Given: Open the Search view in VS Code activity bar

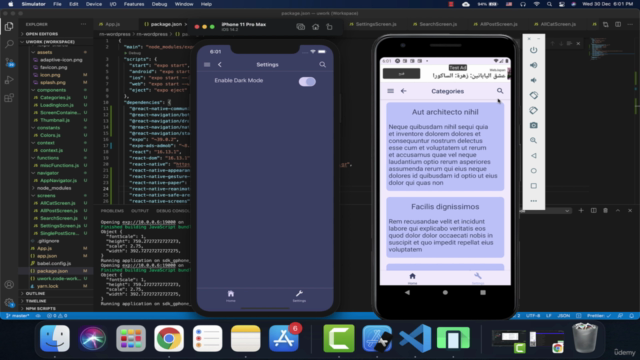Looking at the screenshot, I should [x=9, y=44].
